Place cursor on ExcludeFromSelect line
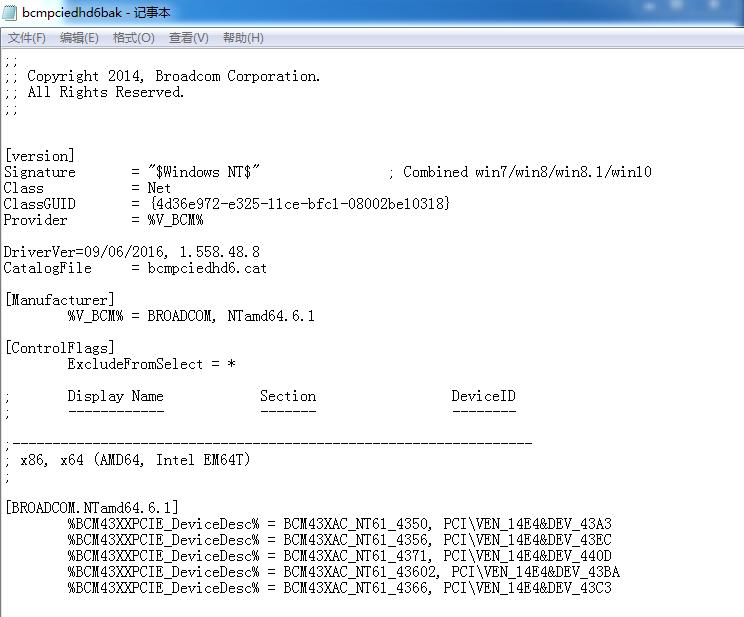The image size is (744, 617). (152, 365)
